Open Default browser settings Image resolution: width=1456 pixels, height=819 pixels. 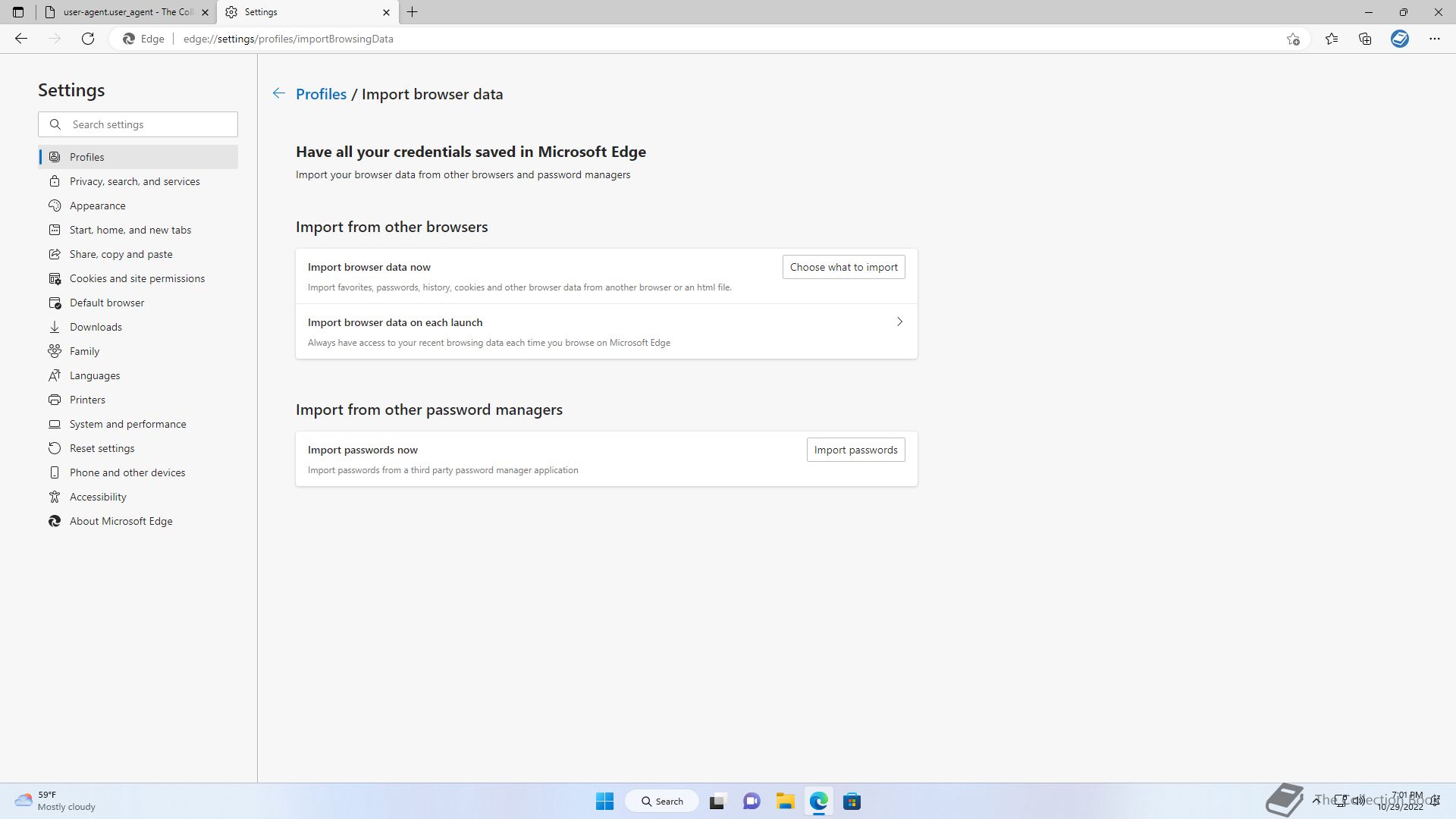point(138,303)
